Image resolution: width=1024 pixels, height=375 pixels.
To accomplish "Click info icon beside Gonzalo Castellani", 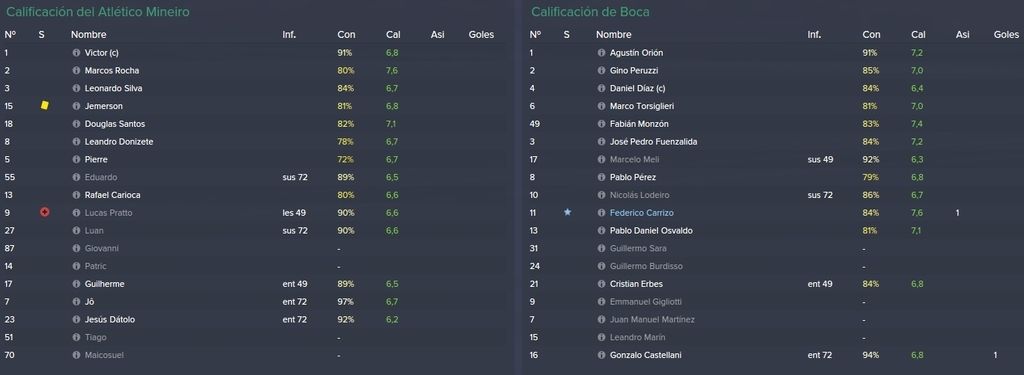I will [x=601, y=355].
